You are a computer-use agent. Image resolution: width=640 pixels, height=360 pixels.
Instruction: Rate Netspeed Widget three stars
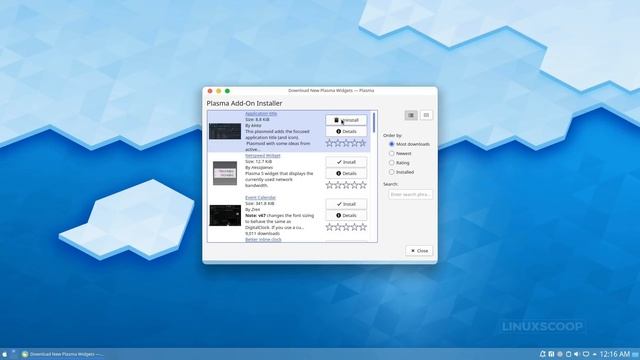tap(346, 185)
